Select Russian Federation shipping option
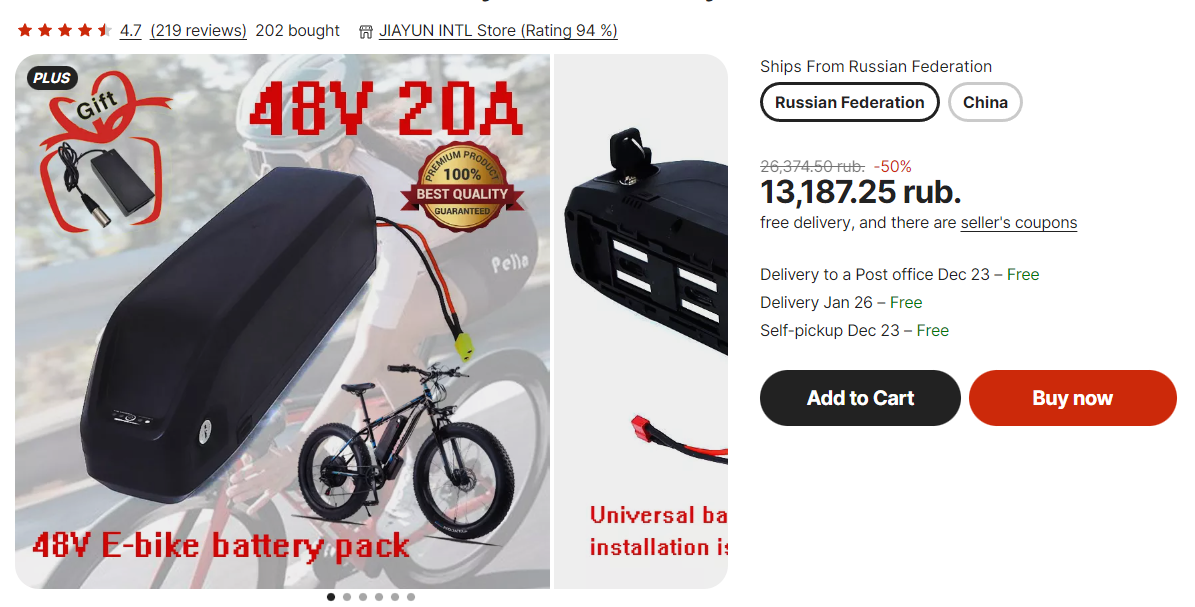Viewport: 1195px width, 607px height. [850, 102]
